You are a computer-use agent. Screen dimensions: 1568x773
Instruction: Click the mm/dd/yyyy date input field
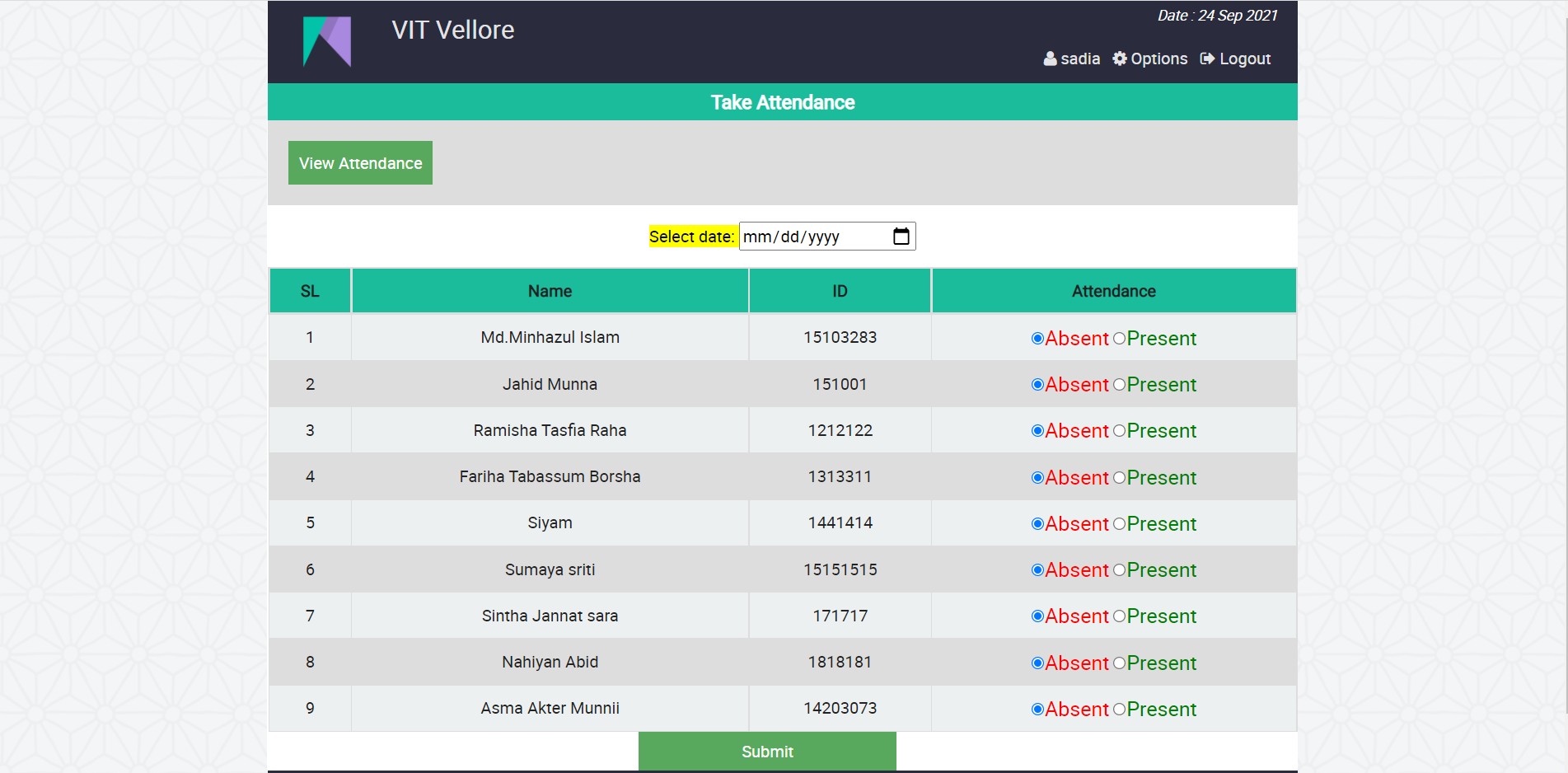(x=827, y=237)
